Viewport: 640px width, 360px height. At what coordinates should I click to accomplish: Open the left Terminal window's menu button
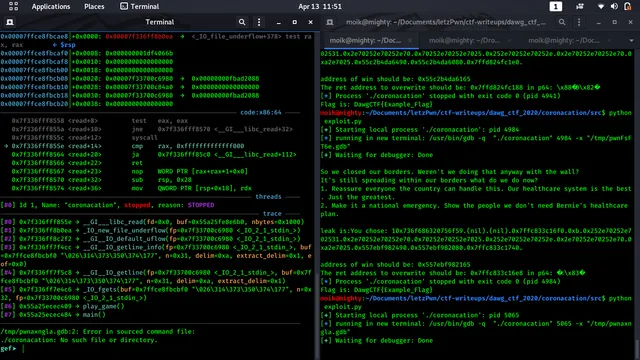click(x=259, y=22)
